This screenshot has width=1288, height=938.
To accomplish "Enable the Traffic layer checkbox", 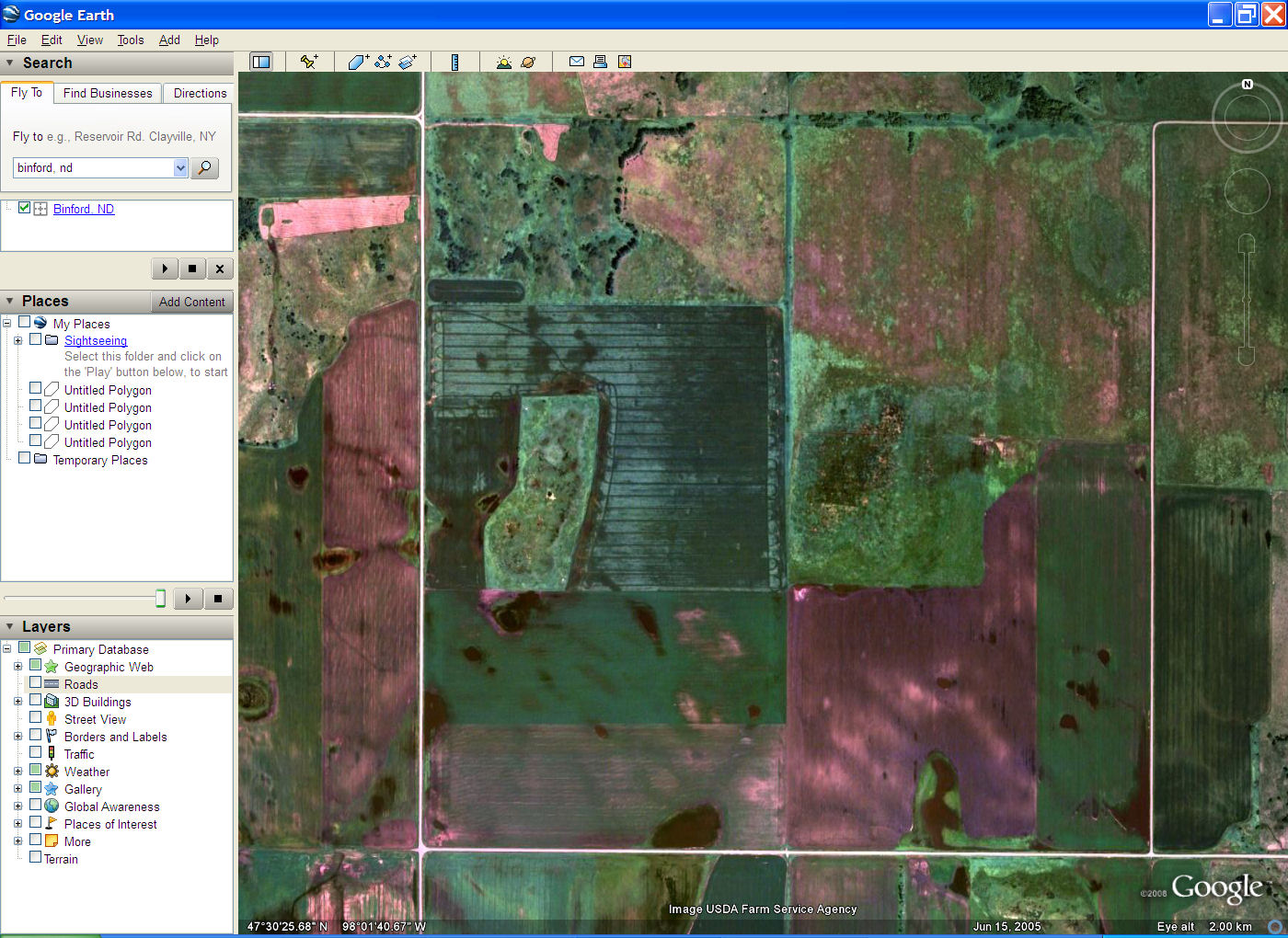I will click(x=35, y=753).
